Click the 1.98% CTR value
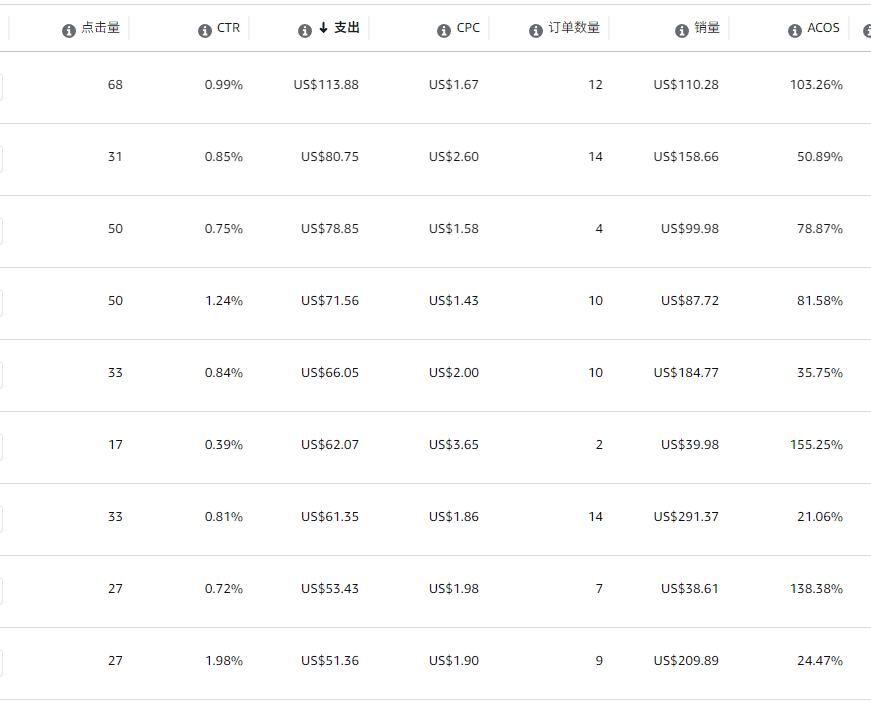Viewport: 871px width, 701px height. tap(224, 661)
